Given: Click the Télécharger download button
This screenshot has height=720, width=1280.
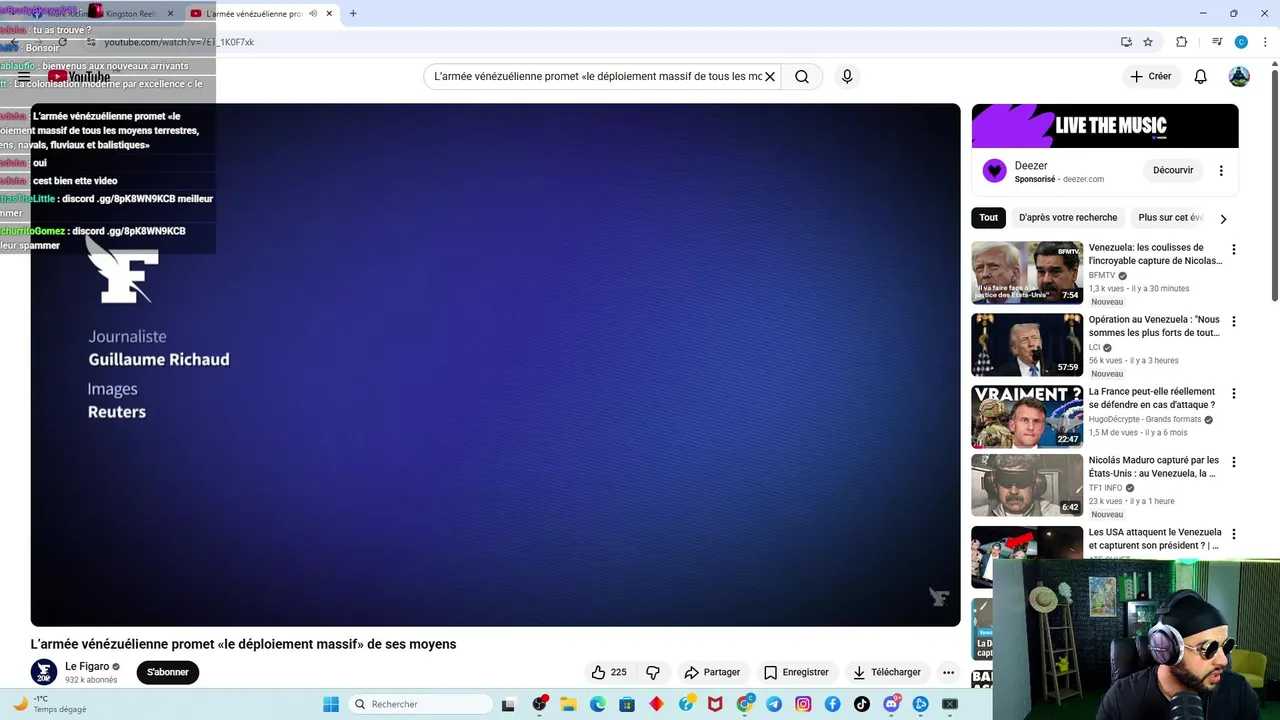Looking at the screenshot, I should (886, 672).
